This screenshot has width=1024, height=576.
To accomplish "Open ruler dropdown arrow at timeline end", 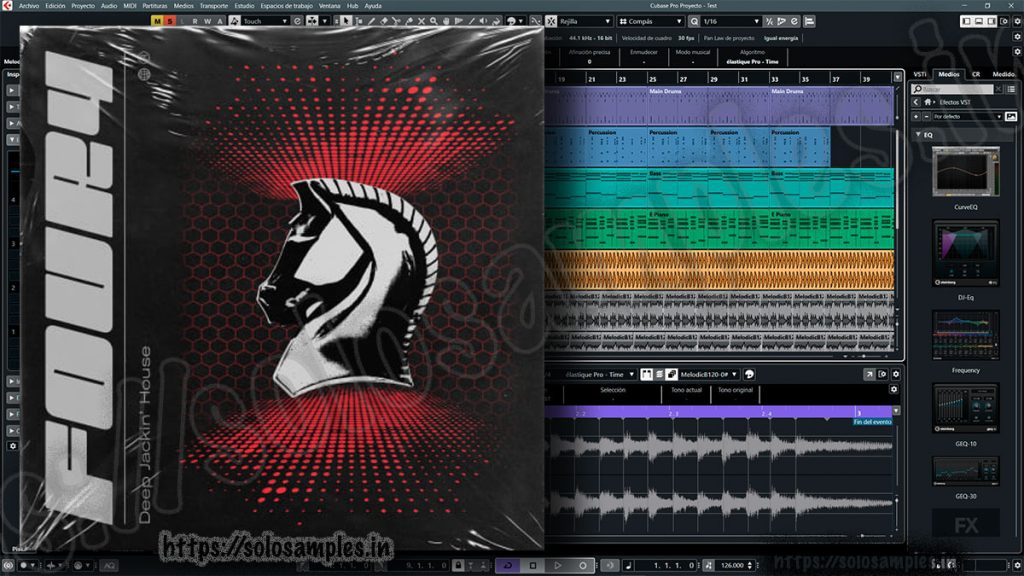I will [898, 77].
